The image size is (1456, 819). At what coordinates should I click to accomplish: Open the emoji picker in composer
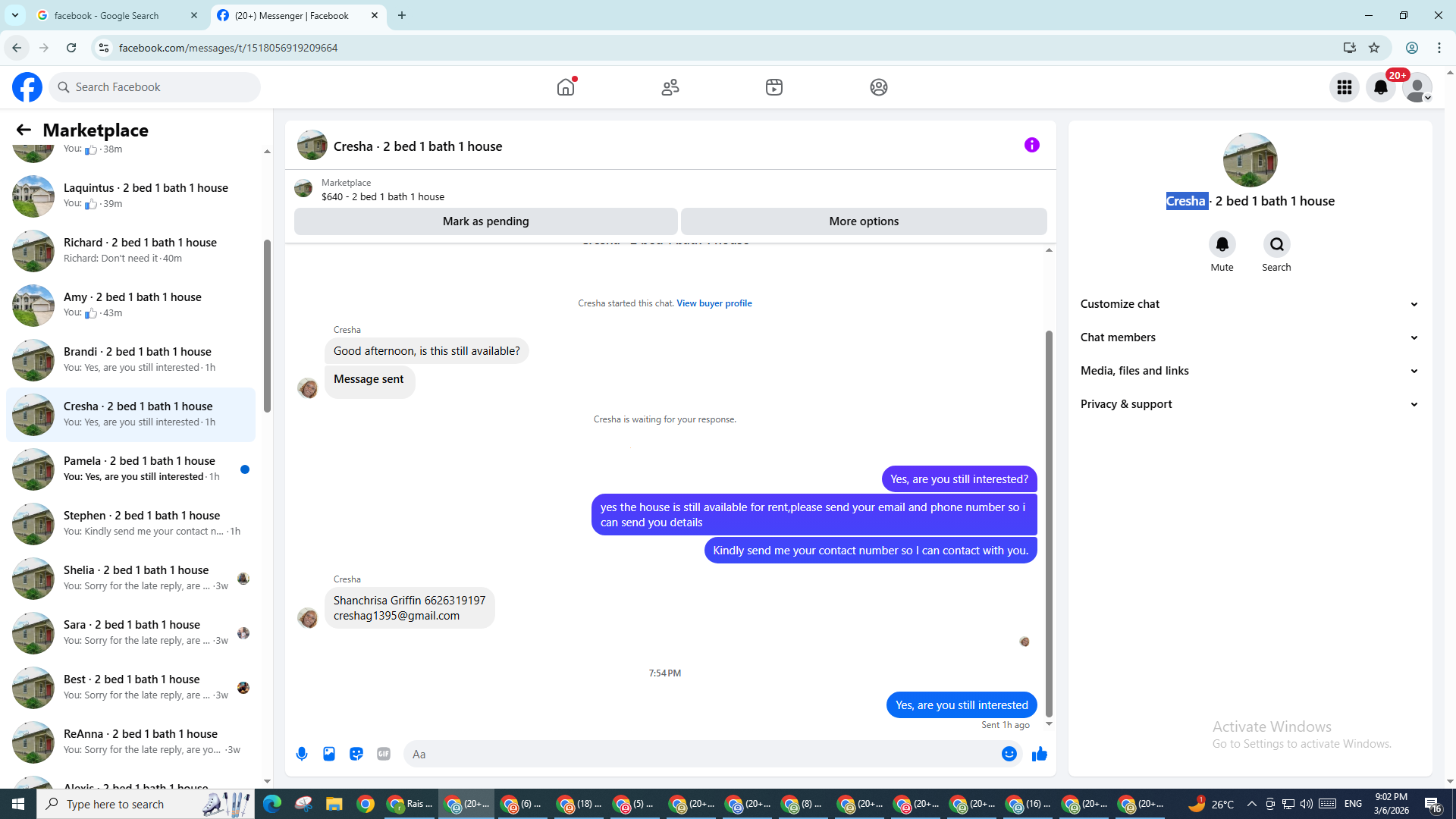[x=1009, y=754]
